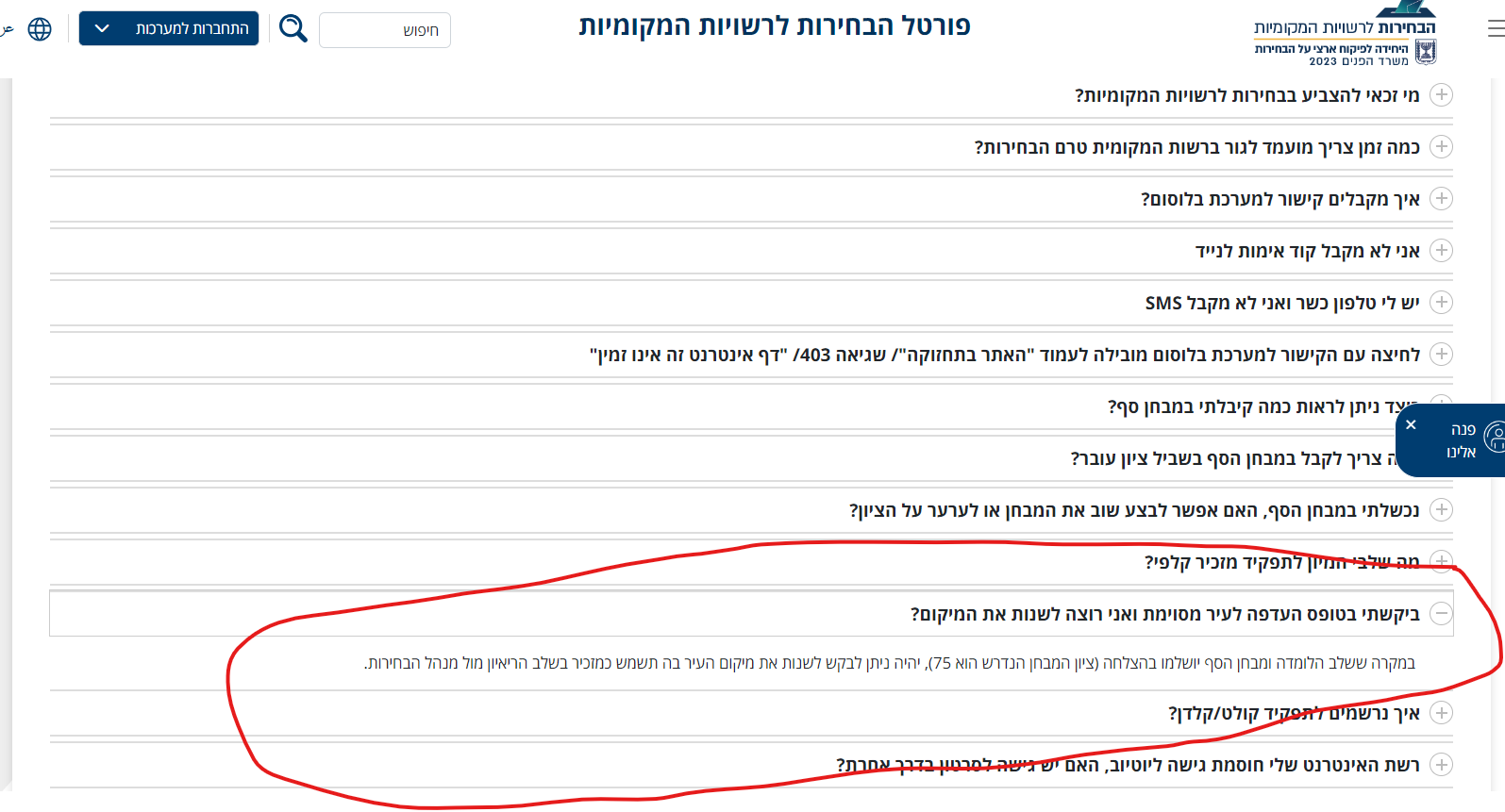This screenshot has width=1505, height=812.
Task: Click the question text 'צריך לקבל במבחן הסף בשביל ציון עובר?'
Action: [x=1233, y=458]
